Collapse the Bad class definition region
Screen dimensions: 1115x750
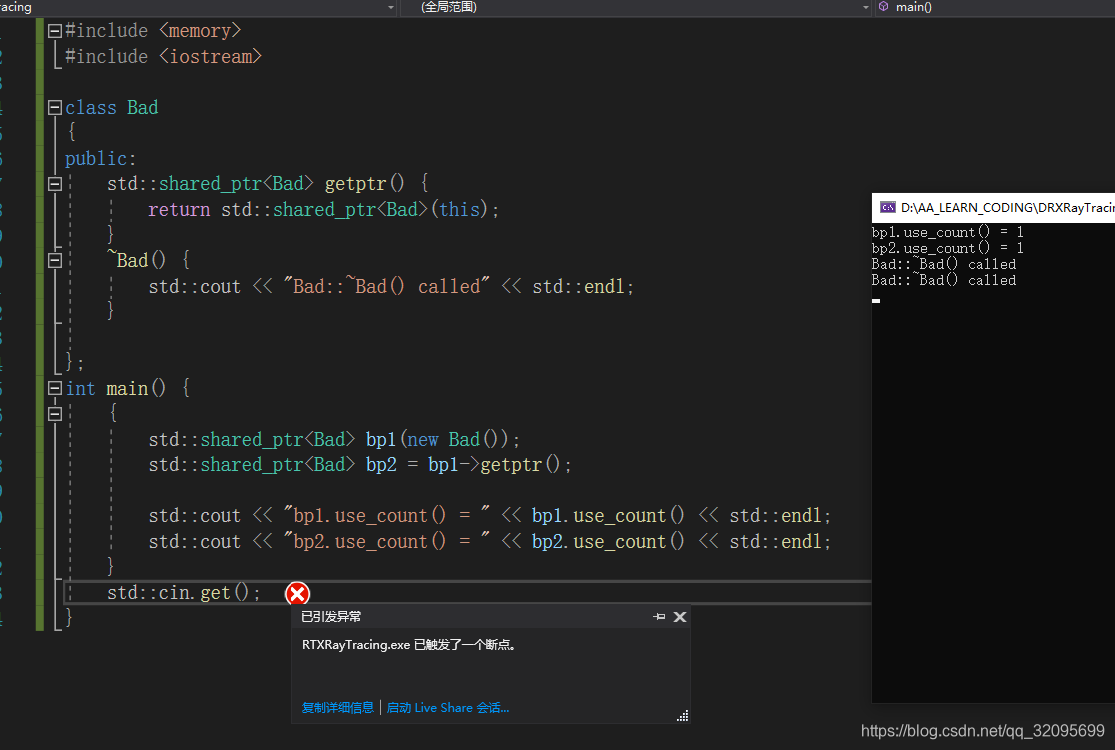pyautogui.click(x=54, y=107)
